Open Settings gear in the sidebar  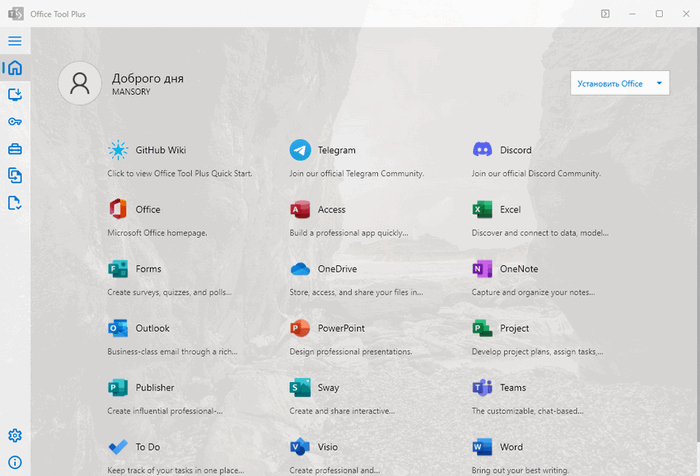pos(15,436)
